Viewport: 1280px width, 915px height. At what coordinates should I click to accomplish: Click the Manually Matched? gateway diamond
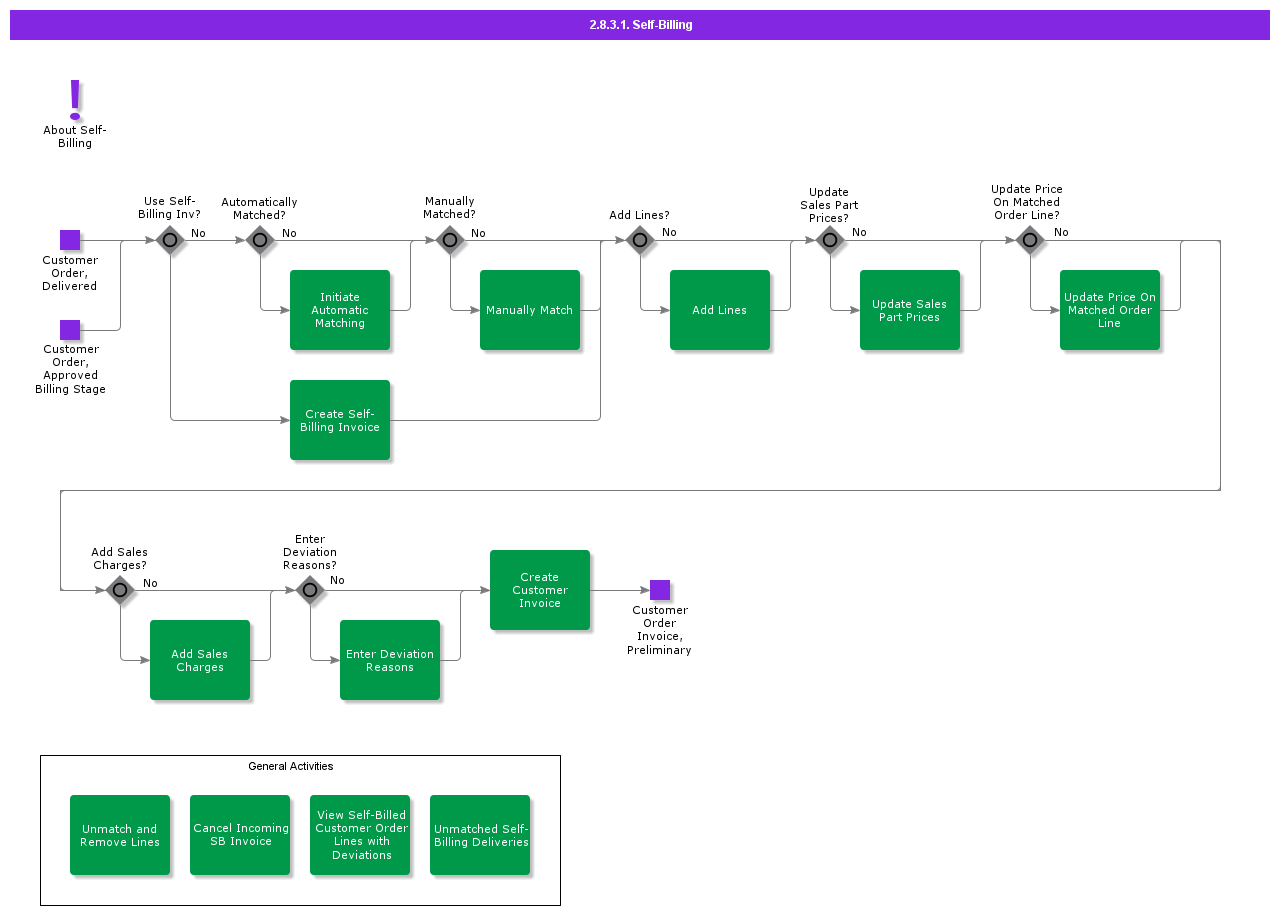tap(450, 240)
